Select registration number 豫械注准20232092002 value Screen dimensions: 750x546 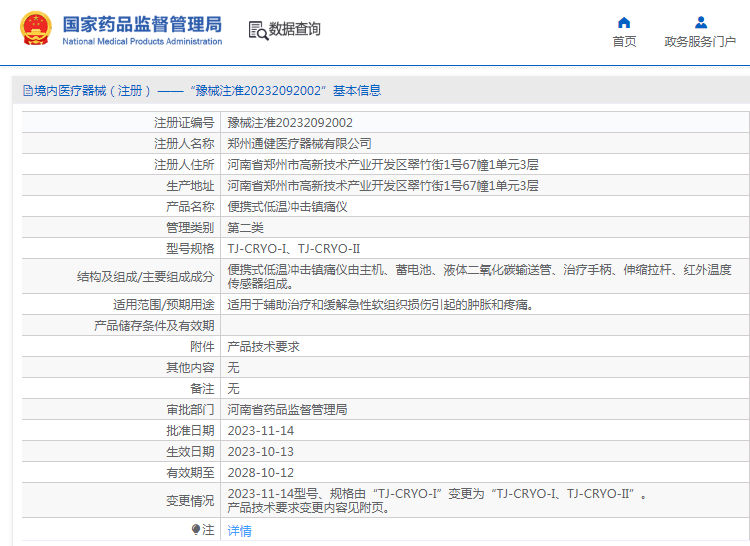tap(290, 123)
